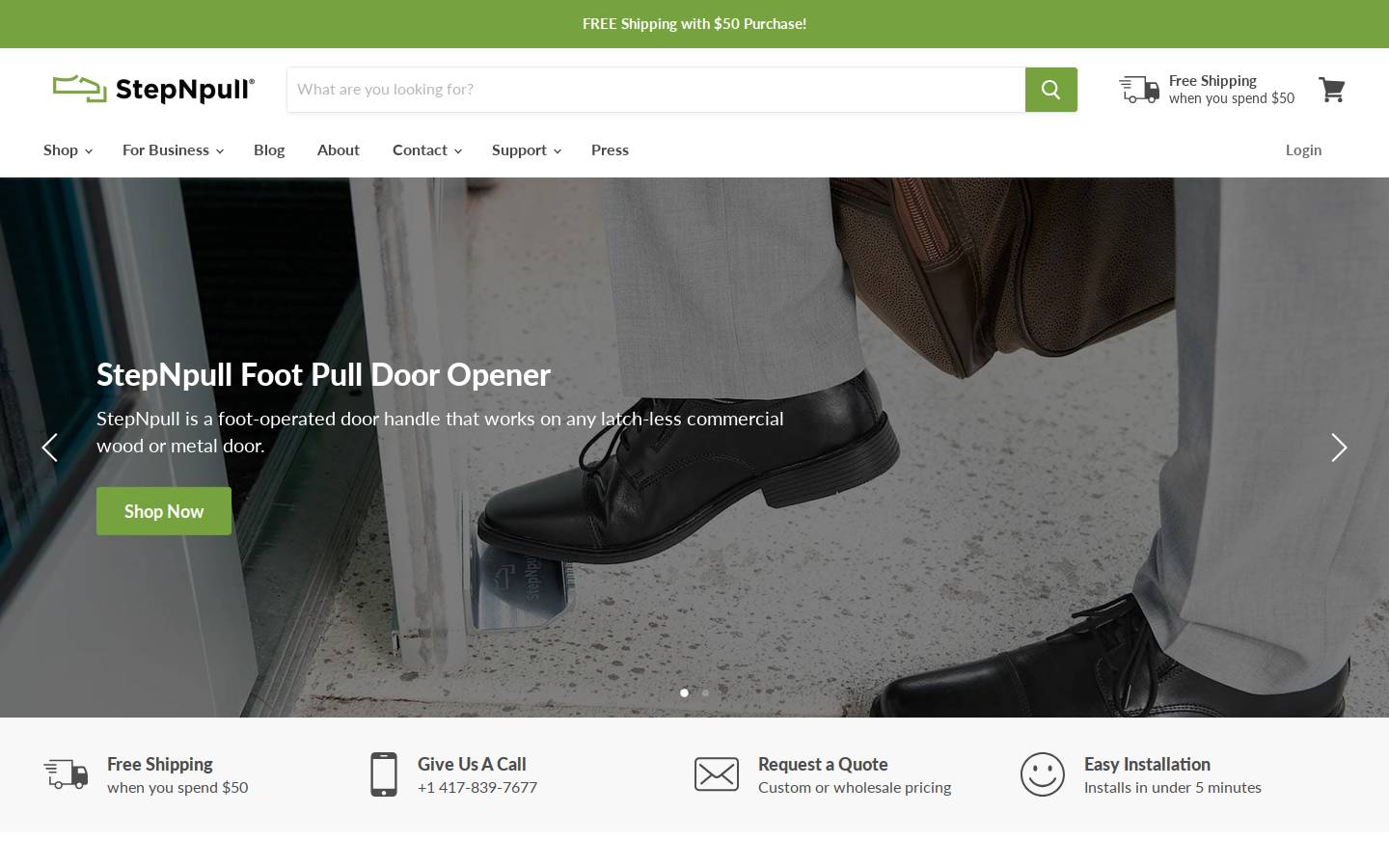This screenshot has height=868, width=1389.
Task: Click the Shop Now button
Action: point(164,511)
